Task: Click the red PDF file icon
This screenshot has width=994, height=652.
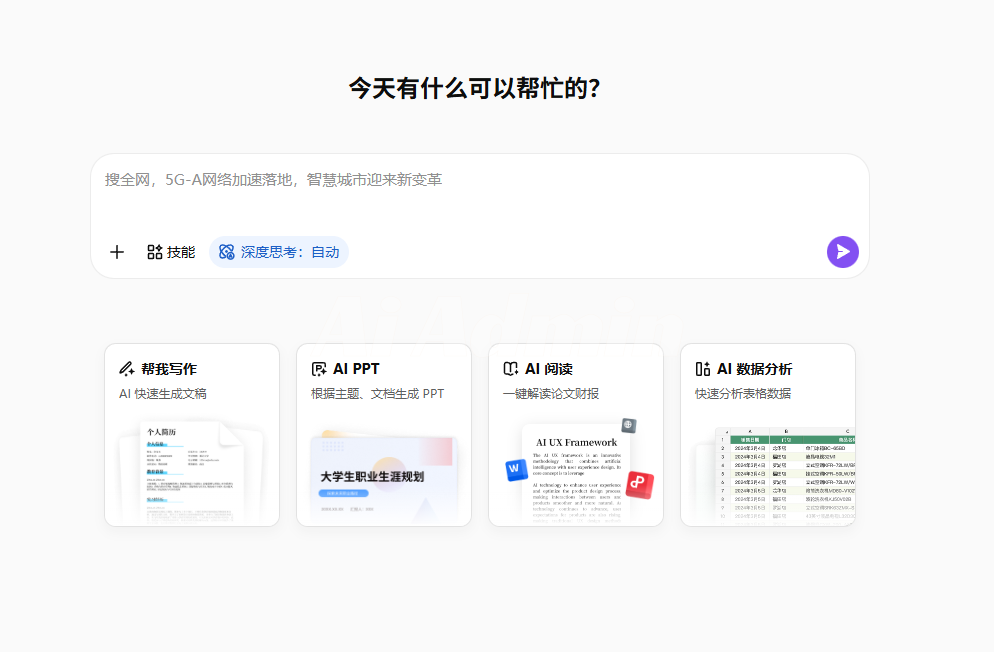Action: click(x=639, y=485)
